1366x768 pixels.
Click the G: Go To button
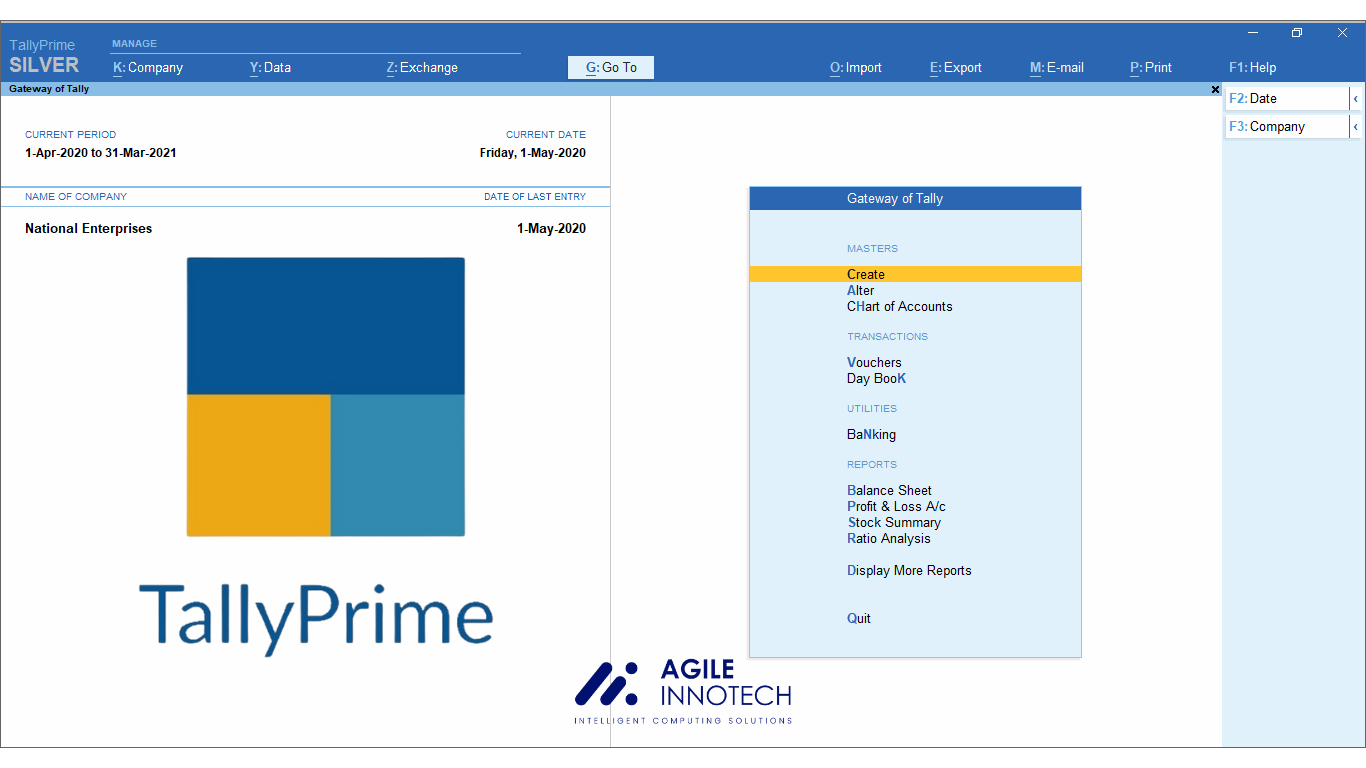611,67
